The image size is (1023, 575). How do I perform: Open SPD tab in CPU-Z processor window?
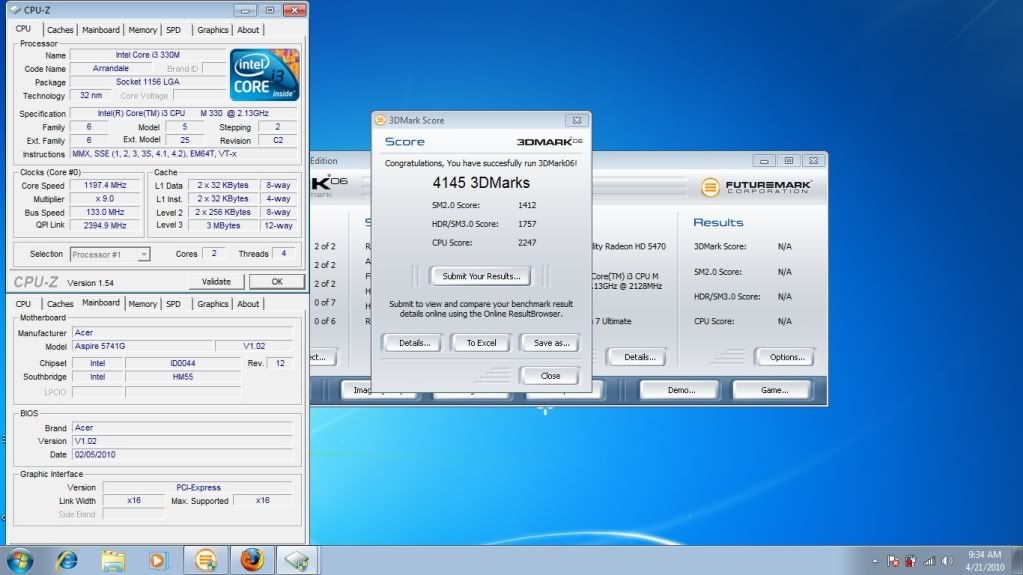[174, 30]
